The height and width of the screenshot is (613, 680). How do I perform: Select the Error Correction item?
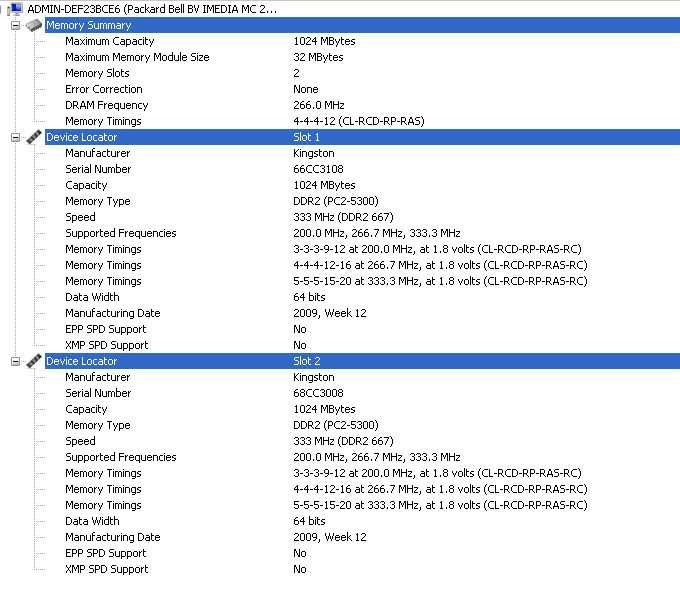pyautogui.click(x=103, y=89)
